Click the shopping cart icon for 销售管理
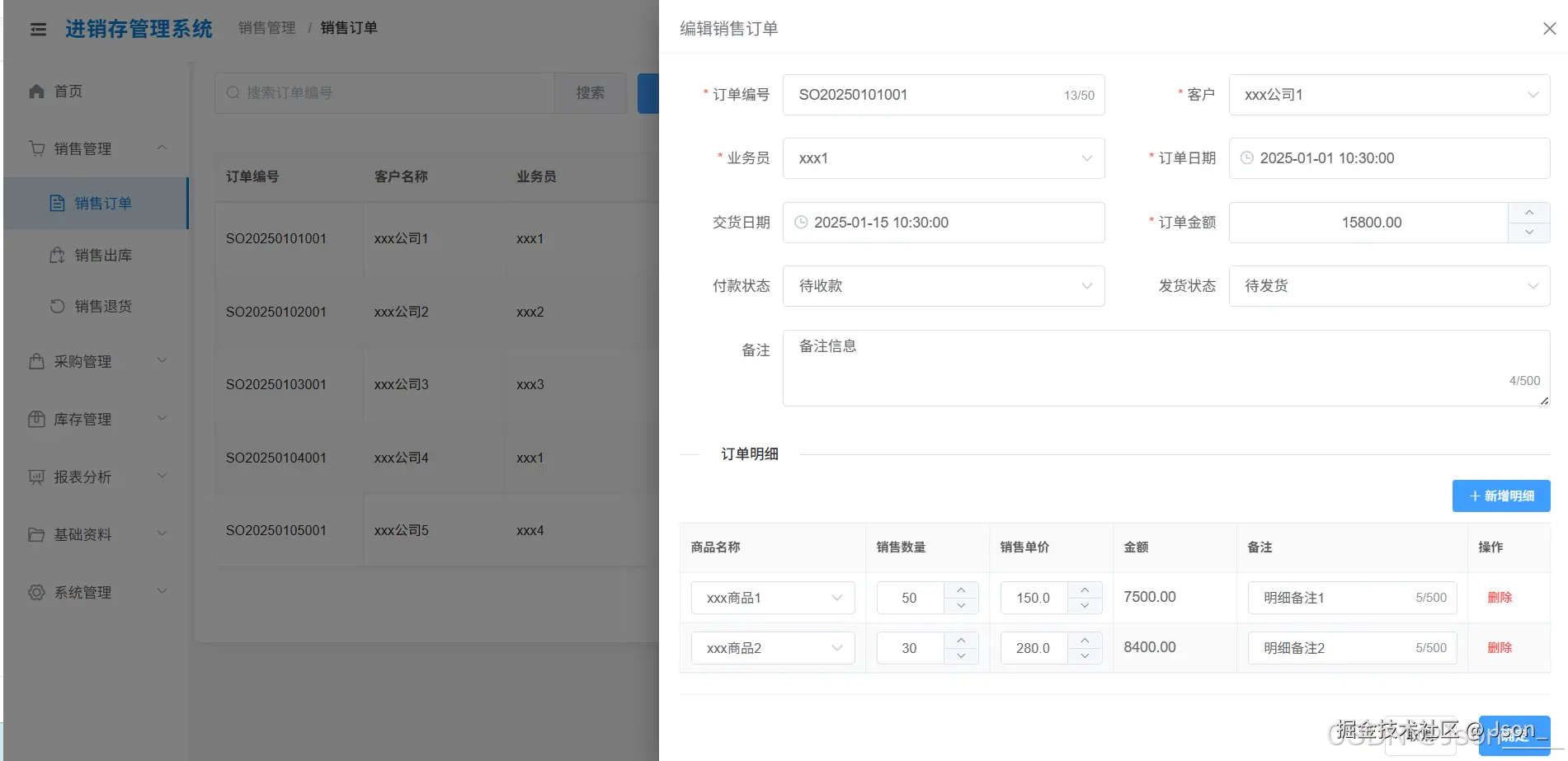The width and height of the screenshot is (1568, 761). click(36, 148)
